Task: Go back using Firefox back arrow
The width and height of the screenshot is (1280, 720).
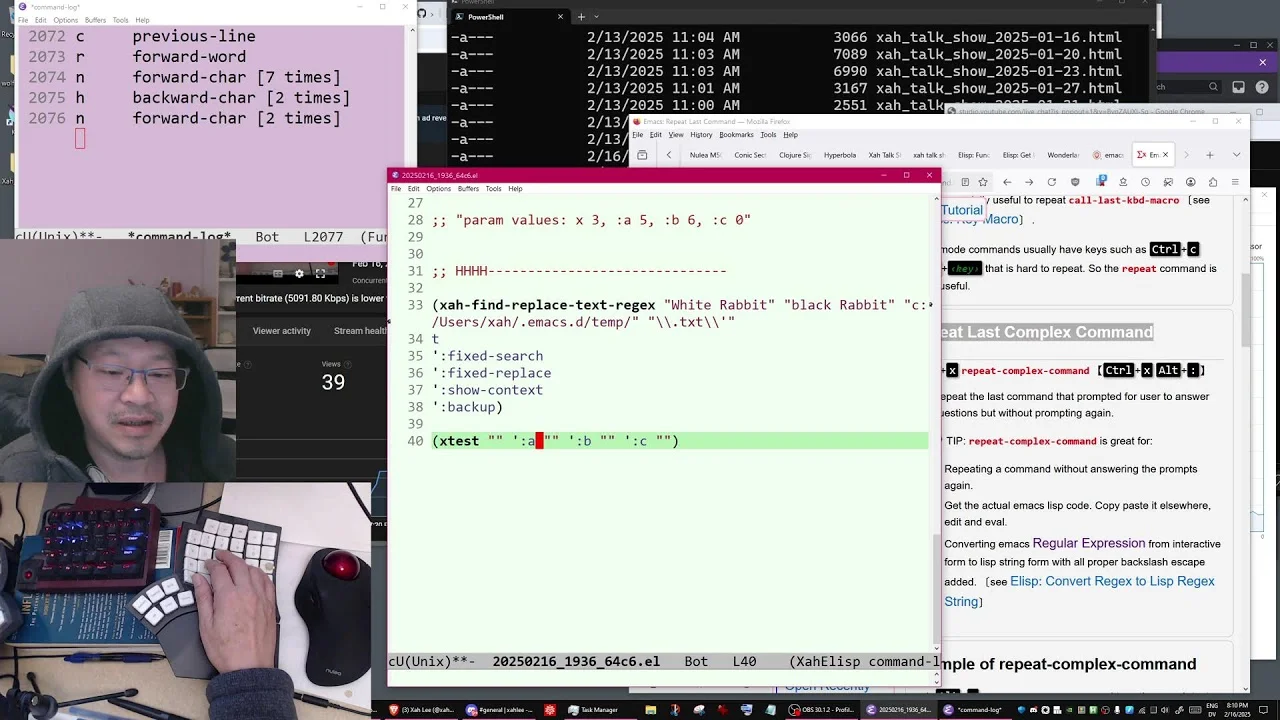Action: coord(1007,182)
